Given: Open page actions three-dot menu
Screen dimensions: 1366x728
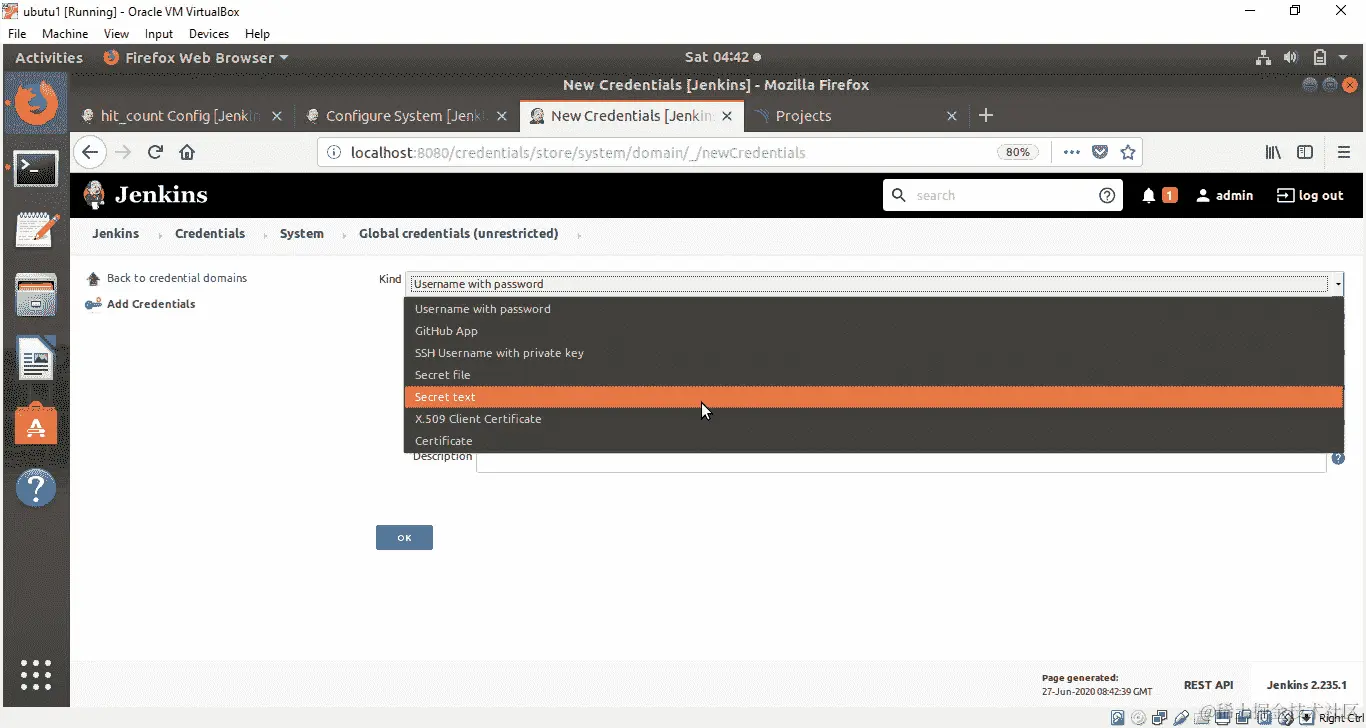Looking at the screenshot, I should 1071,152.
